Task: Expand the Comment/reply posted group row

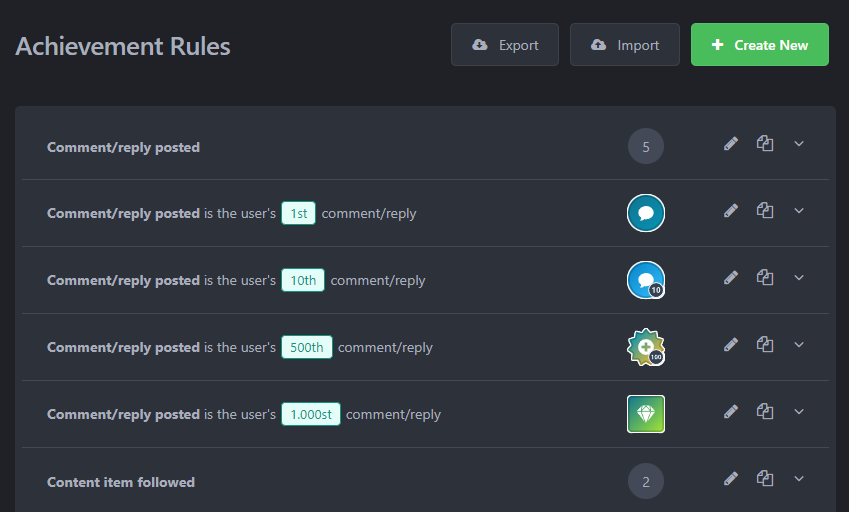Action: (x=799, y=144)
